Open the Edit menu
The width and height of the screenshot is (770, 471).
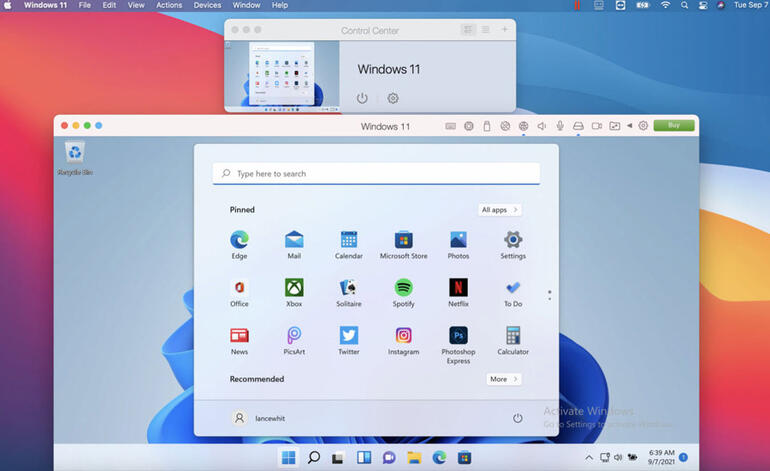click(109, 5)
